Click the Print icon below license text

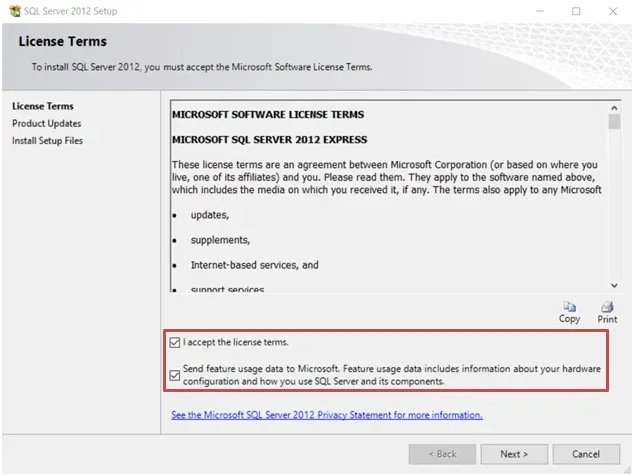click(607, 307)
